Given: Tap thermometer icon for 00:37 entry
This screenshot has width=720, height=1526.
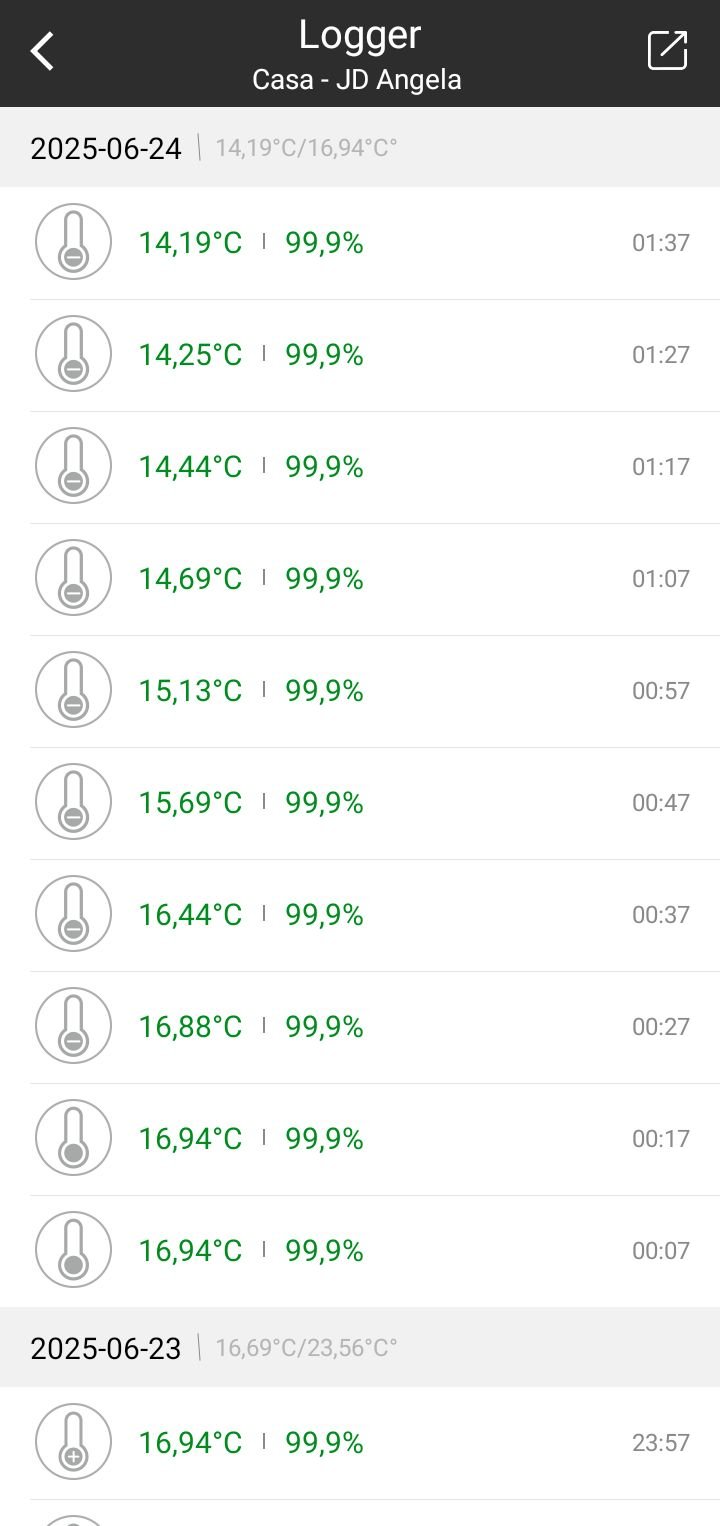Looking at the screenshot, I should [73, 914].
